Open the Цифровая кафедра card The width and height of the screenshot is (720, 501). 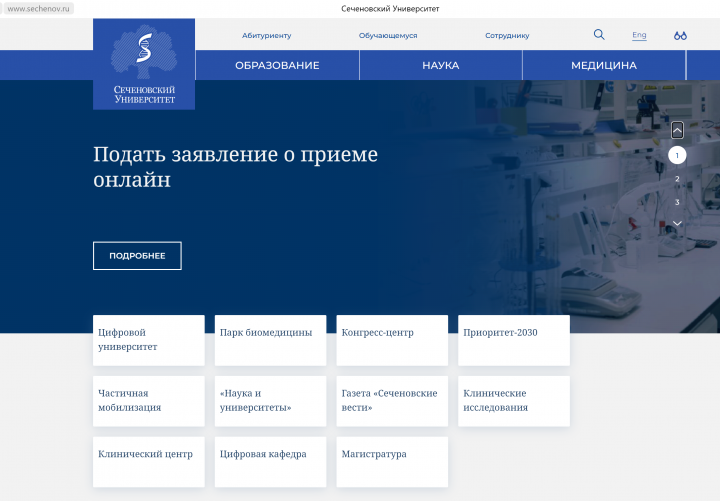pyautogui.click(x=270, y=462)
